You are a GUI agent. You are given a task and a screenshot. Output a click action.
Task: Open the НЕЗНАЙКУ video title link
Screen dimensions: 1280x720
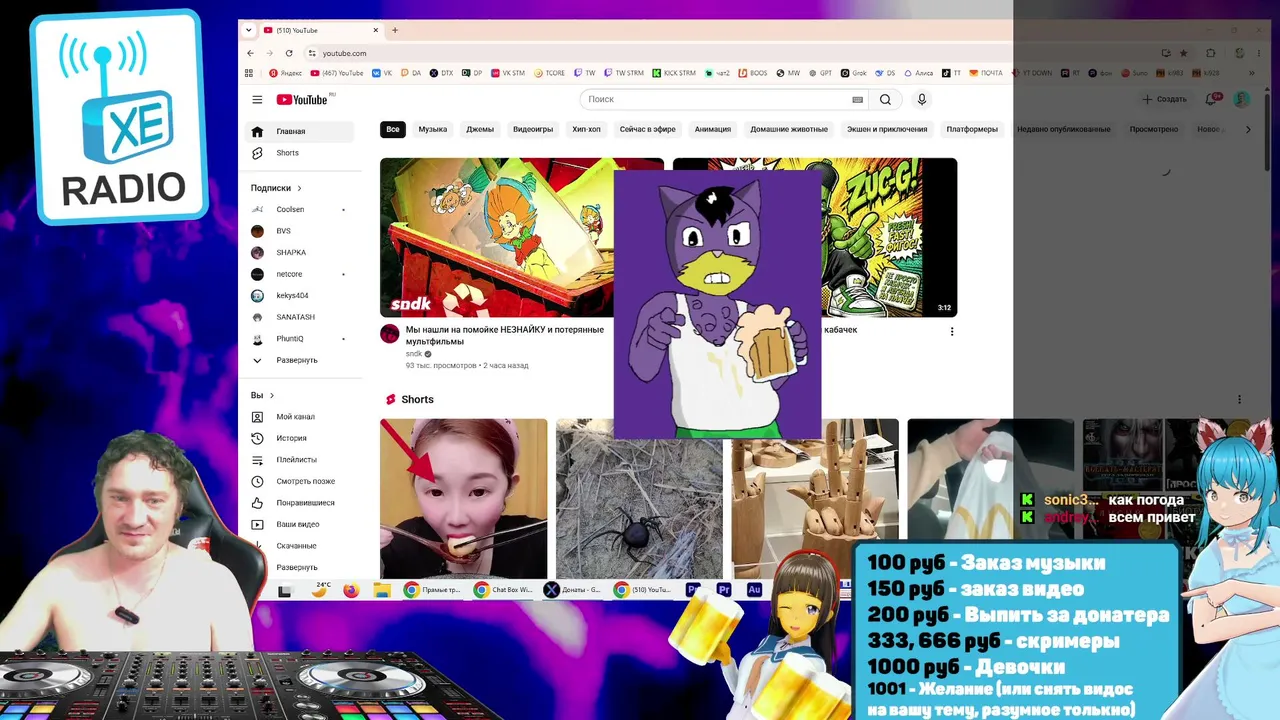[x=505, y=335]
